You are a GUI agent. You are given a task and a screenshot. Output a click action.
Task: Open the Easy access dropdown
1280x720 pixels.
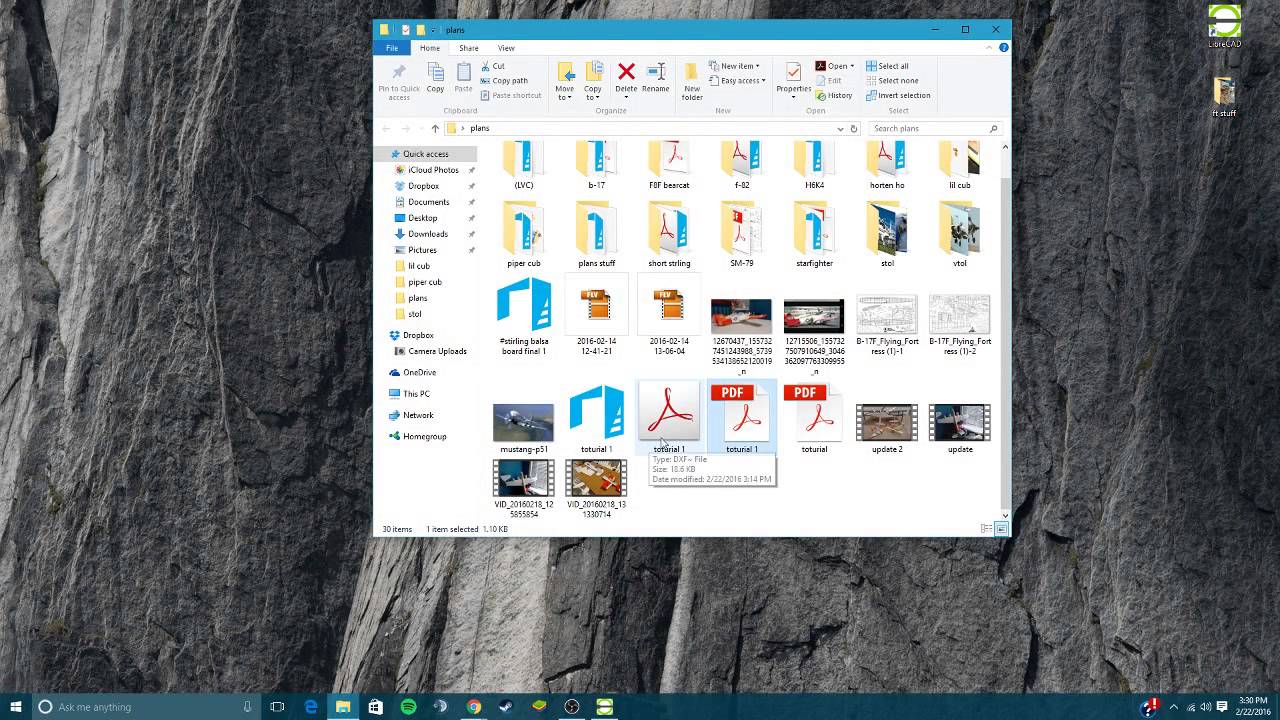click(x=737, y=81)
